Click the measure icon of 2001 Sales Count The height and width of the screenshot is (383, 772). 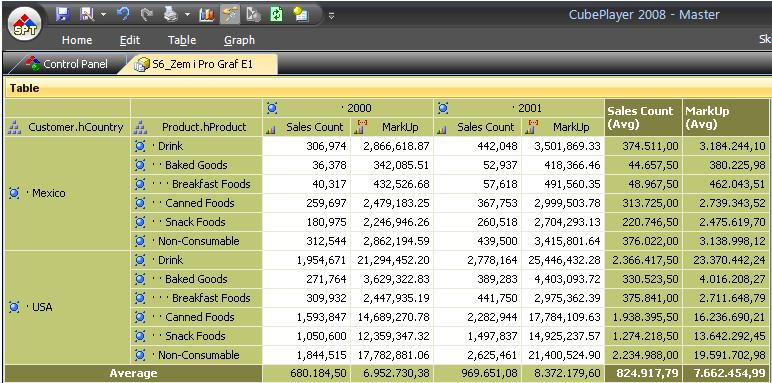(x=442, y=128)
